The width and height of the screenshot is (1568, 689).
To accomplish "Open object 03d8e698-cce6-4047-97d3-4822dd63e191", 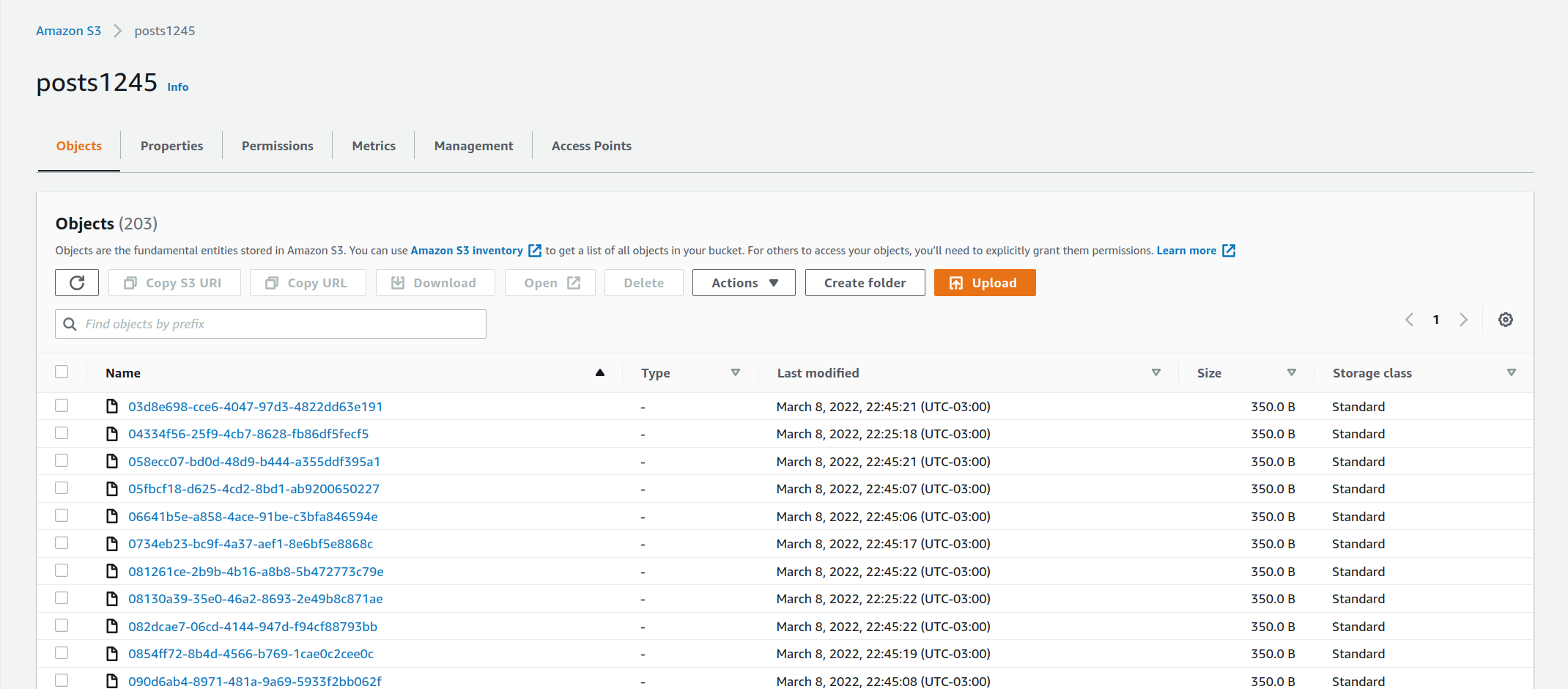I will coord(255,407).
